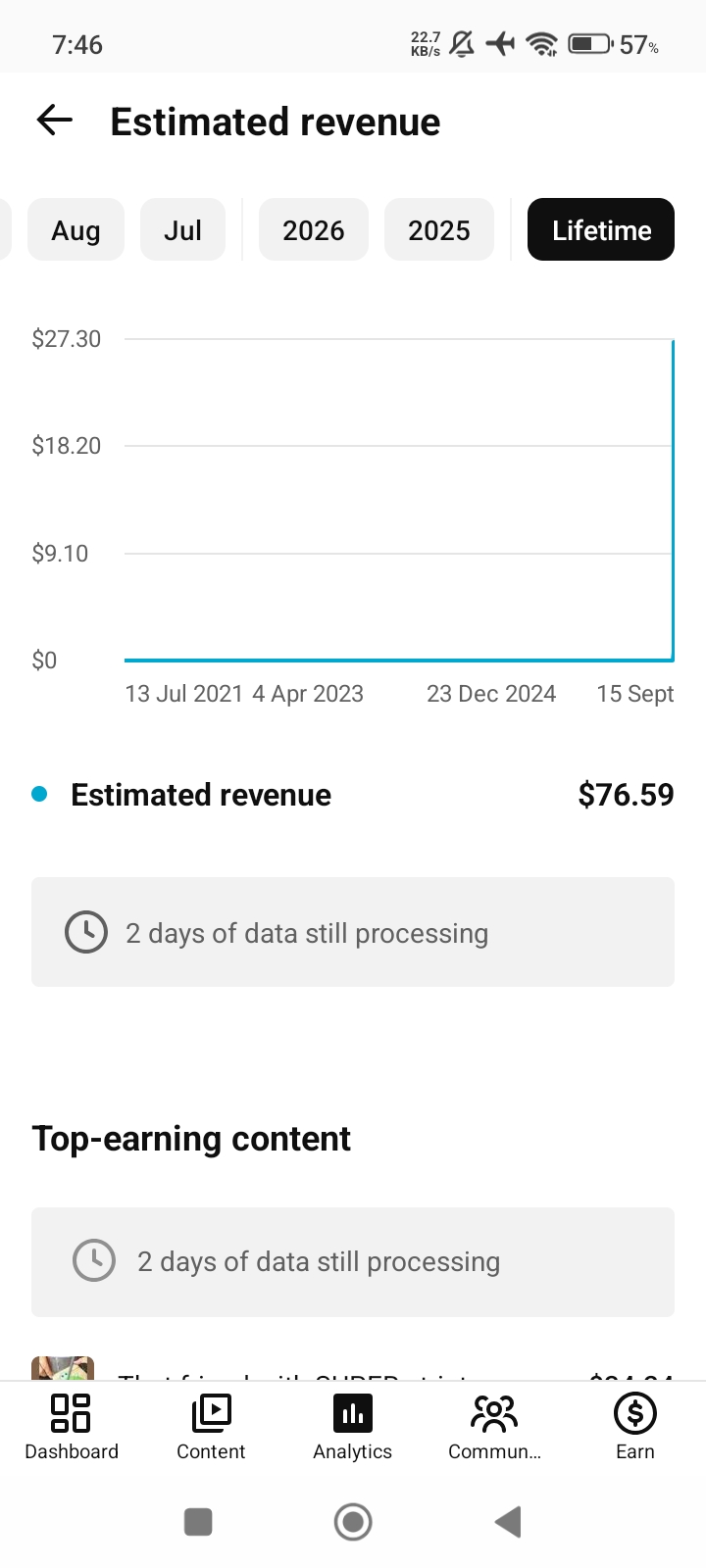Open the top-earning video thumbnail

point(63,1368)
